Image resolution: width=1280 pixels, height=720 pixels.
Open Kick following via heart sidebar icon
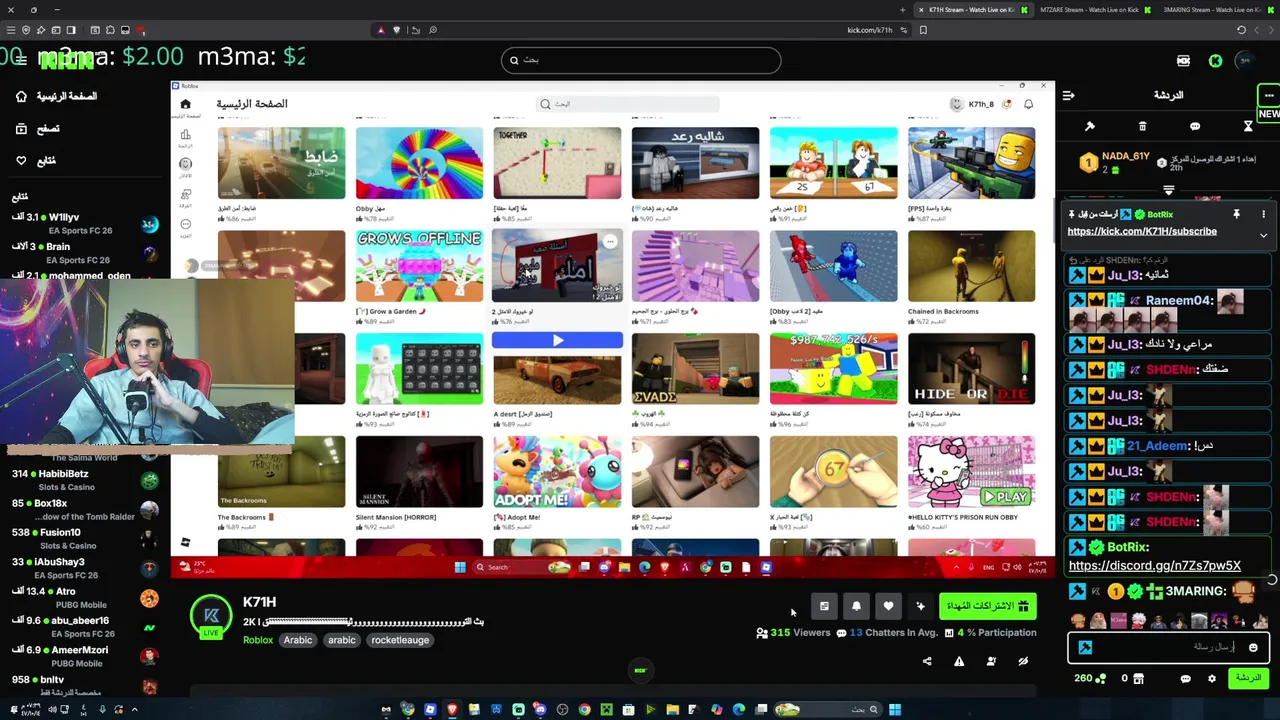coord(21,160)
